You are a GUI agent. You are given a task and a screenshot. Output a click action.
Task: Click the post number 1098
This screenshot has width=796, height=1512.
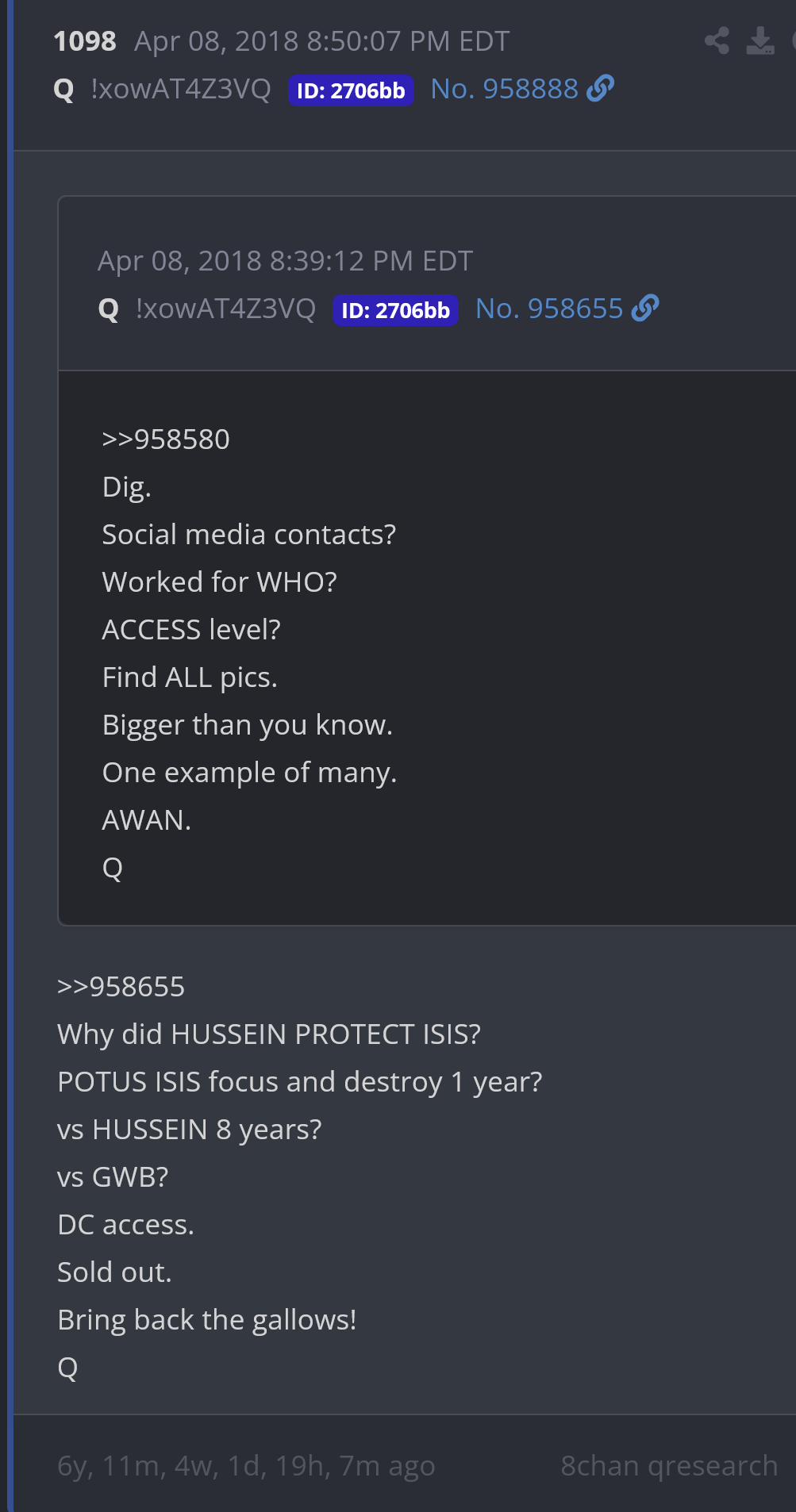[85, 41]
